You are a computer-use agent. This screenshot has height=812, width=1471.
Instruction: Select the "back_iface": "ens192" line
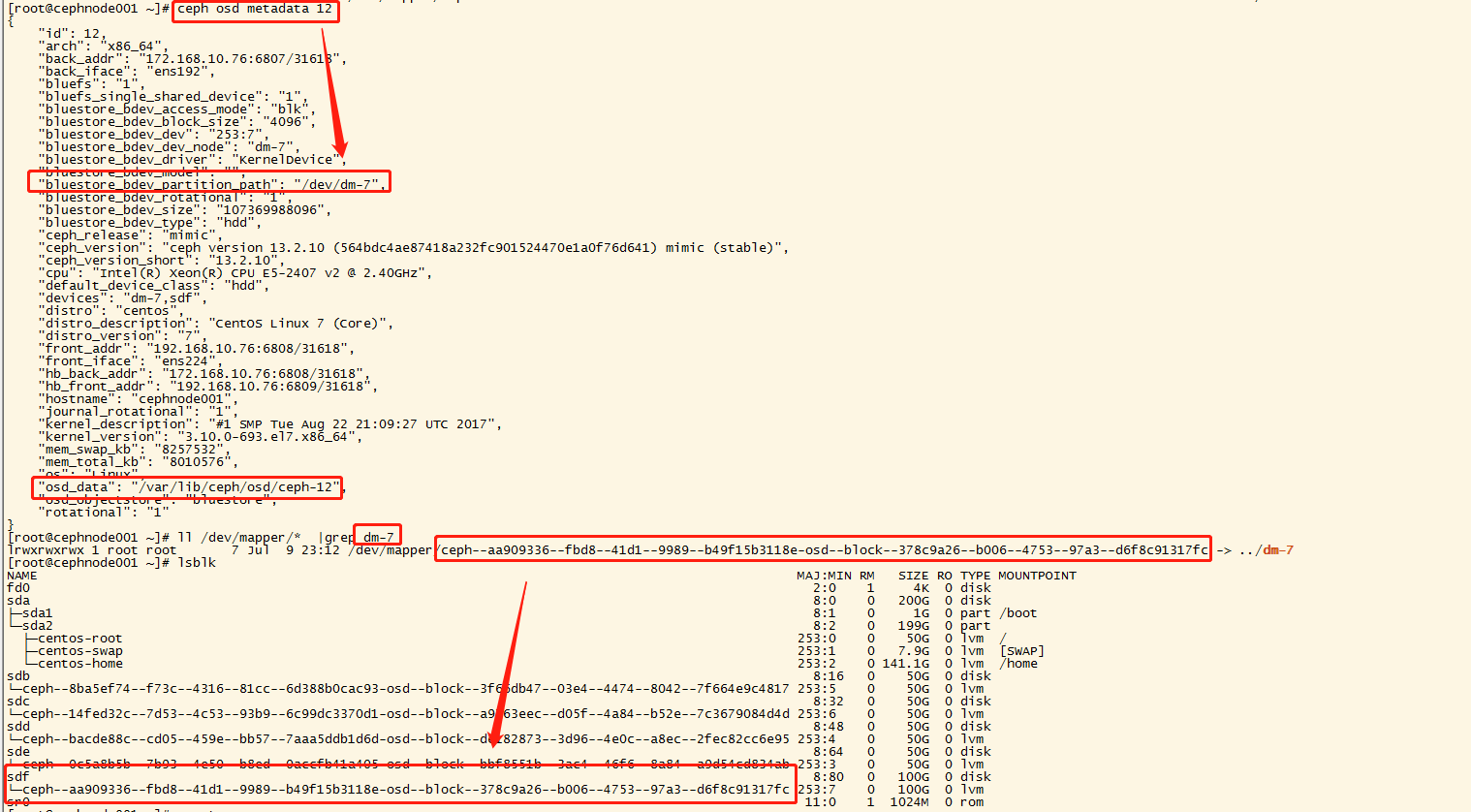[126, 72]
